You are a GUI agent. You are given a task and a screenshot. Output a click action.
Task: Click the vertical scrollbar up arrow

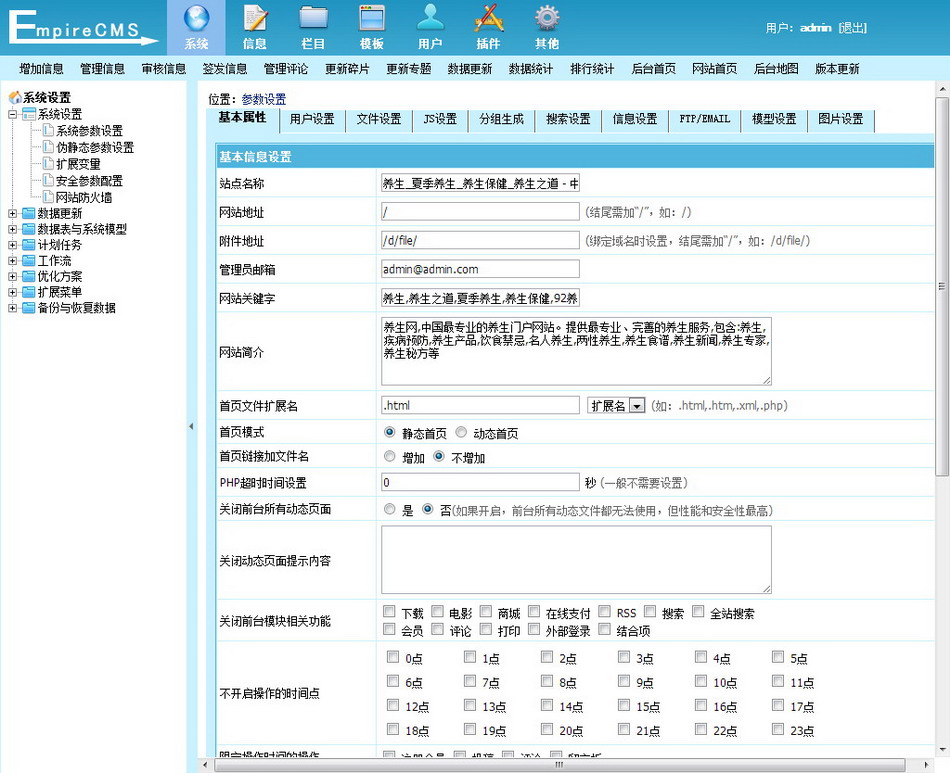coord(942,89)
